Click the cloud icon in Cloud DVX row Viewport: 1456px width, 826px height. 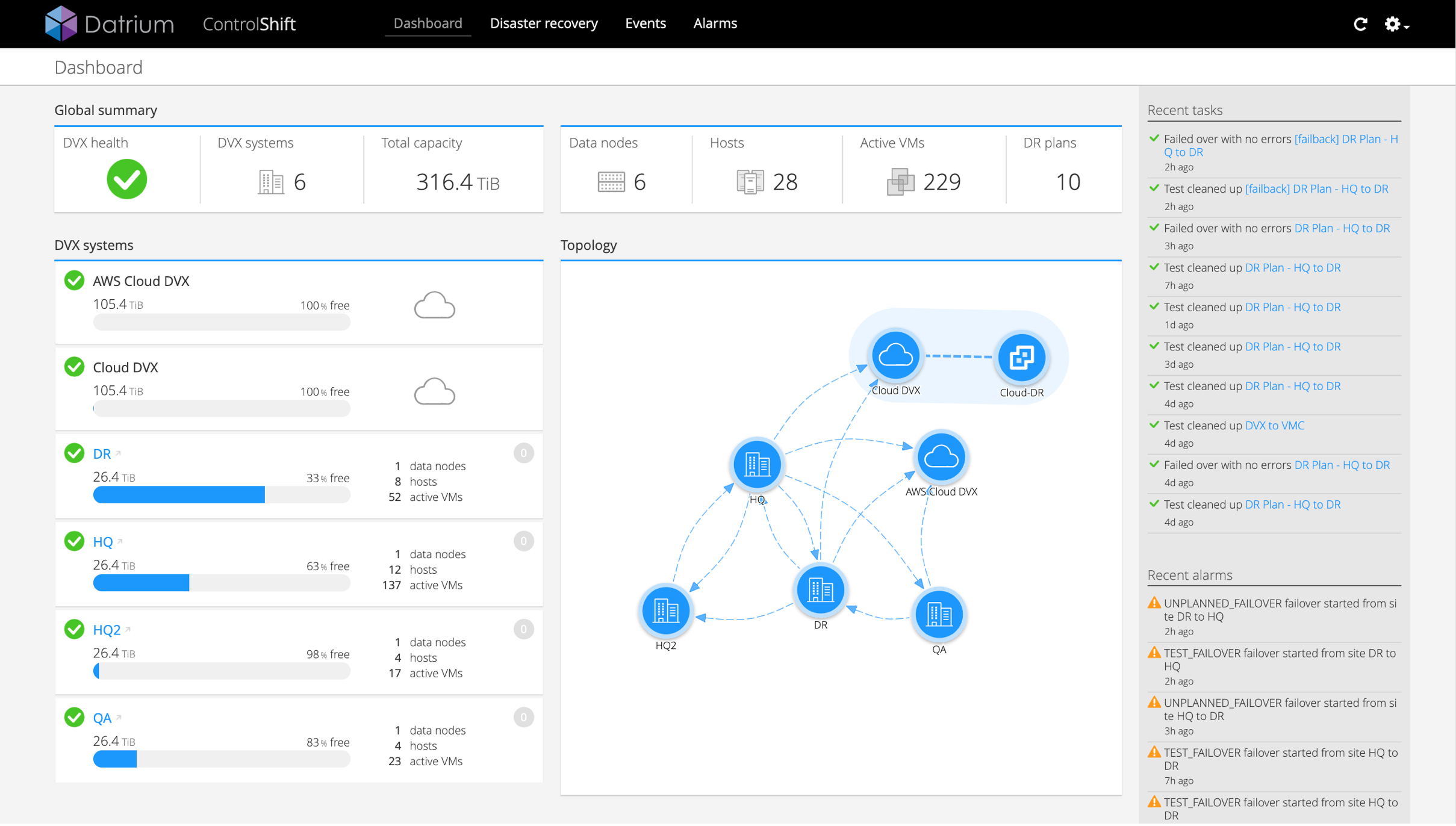tap(434, 391)
